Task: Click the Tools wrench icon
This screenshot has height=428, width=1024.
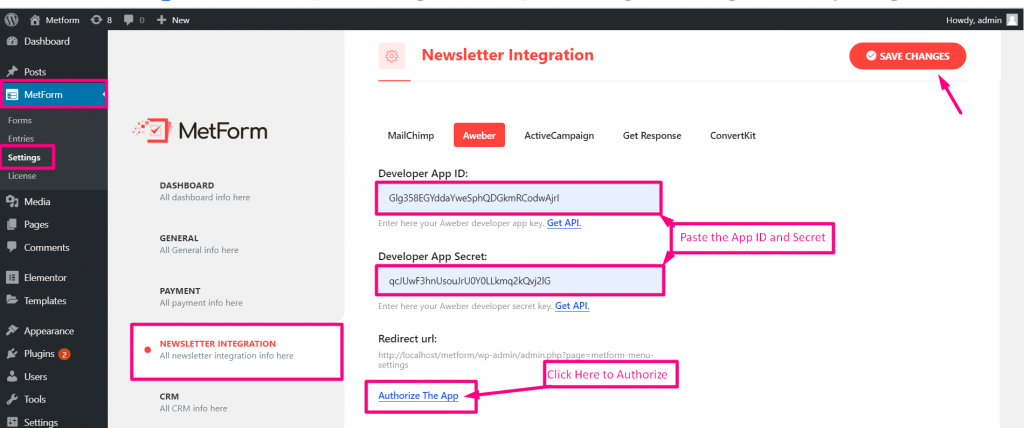Action: pos(12,399)
